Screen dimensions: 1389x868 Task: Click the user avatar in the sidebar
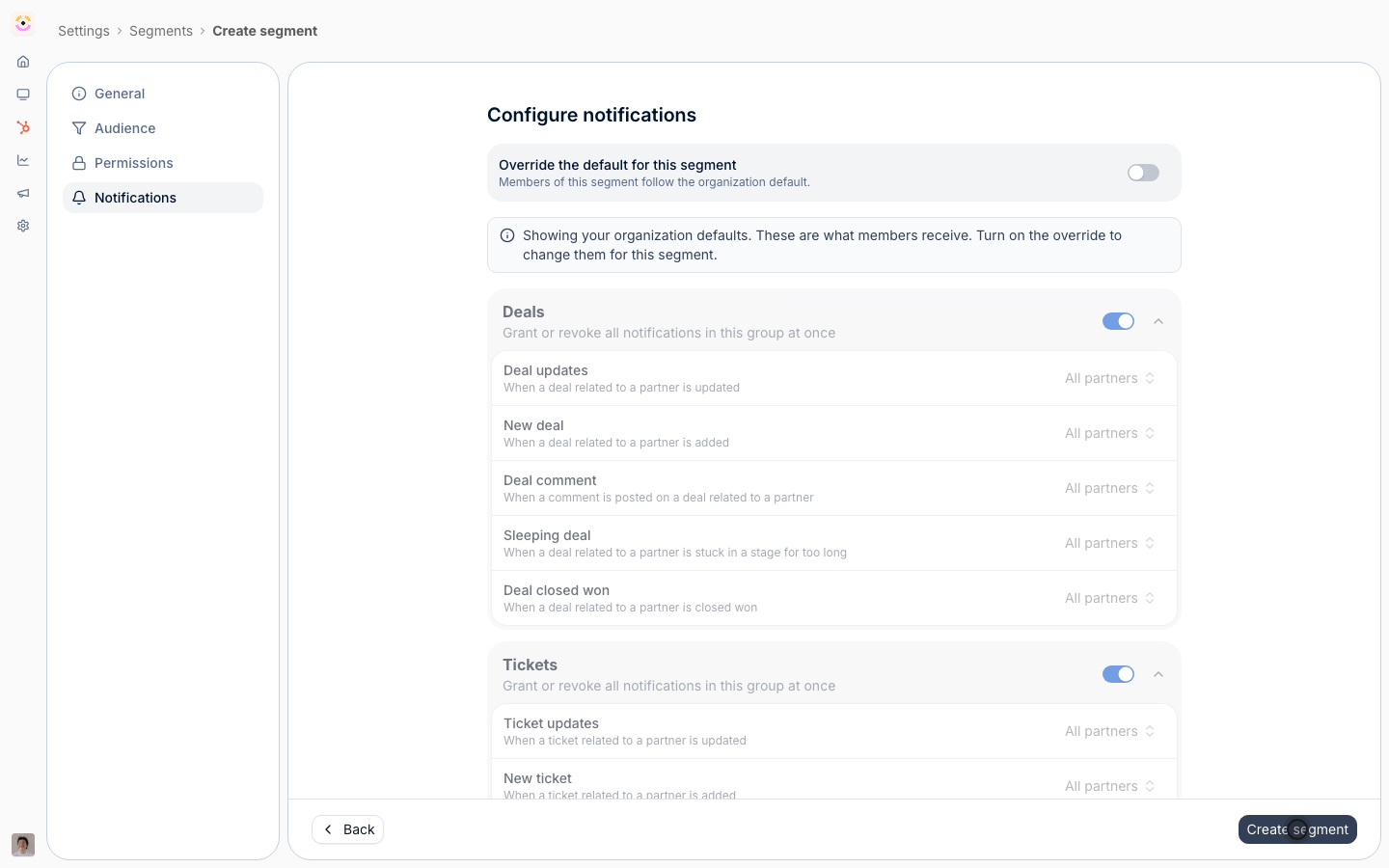[x=23, y=845]
